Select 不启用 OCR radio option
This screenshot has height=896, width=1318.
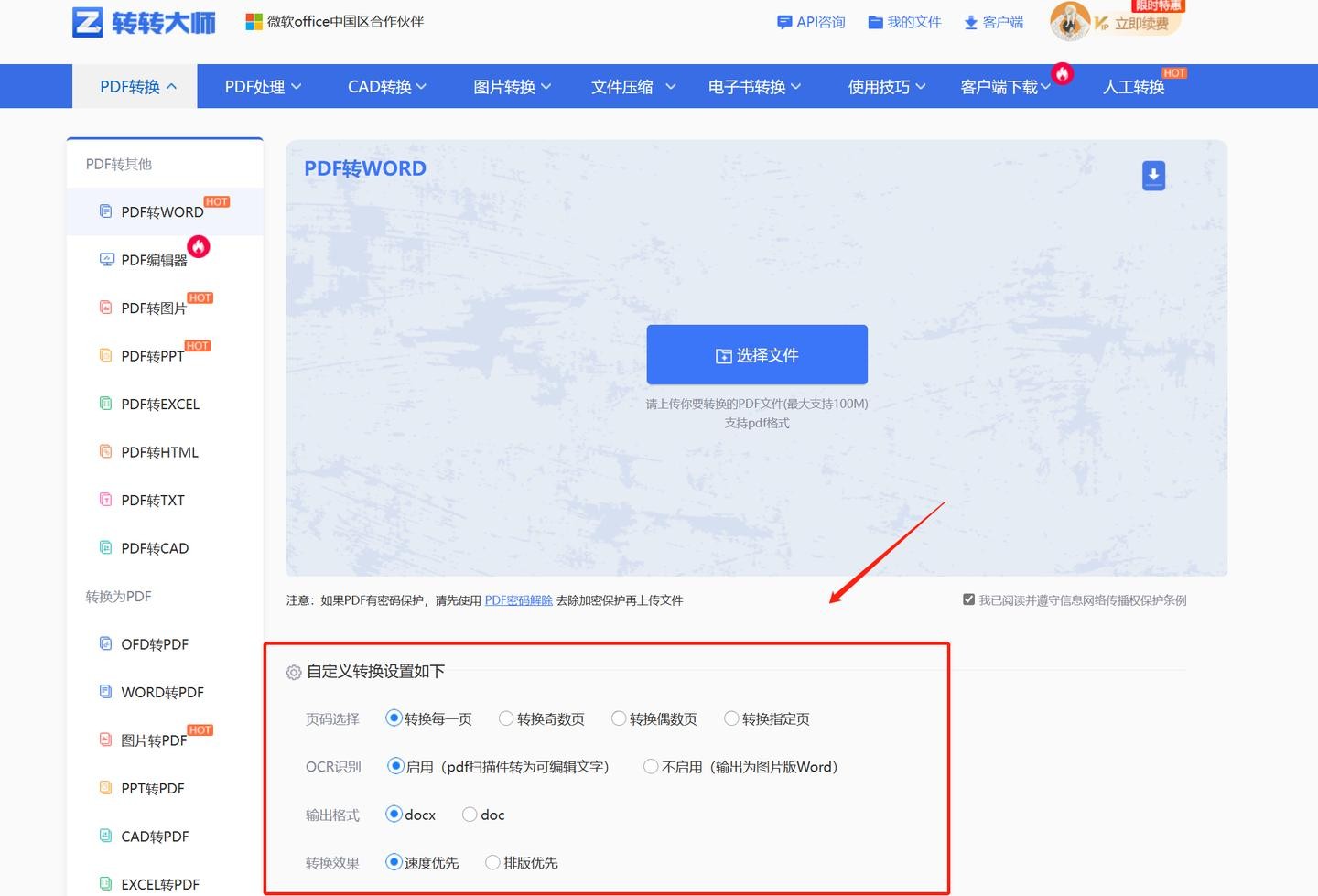[651, 766]
